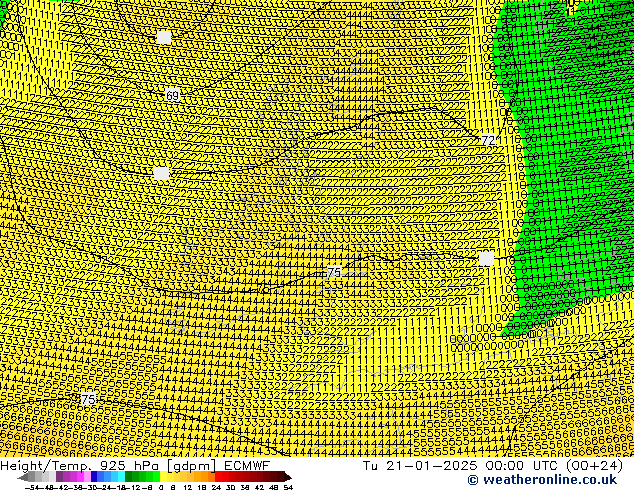
Task: Click the 0 value on the legend scale
Action: pyautogui.click(x=161, y=488)
